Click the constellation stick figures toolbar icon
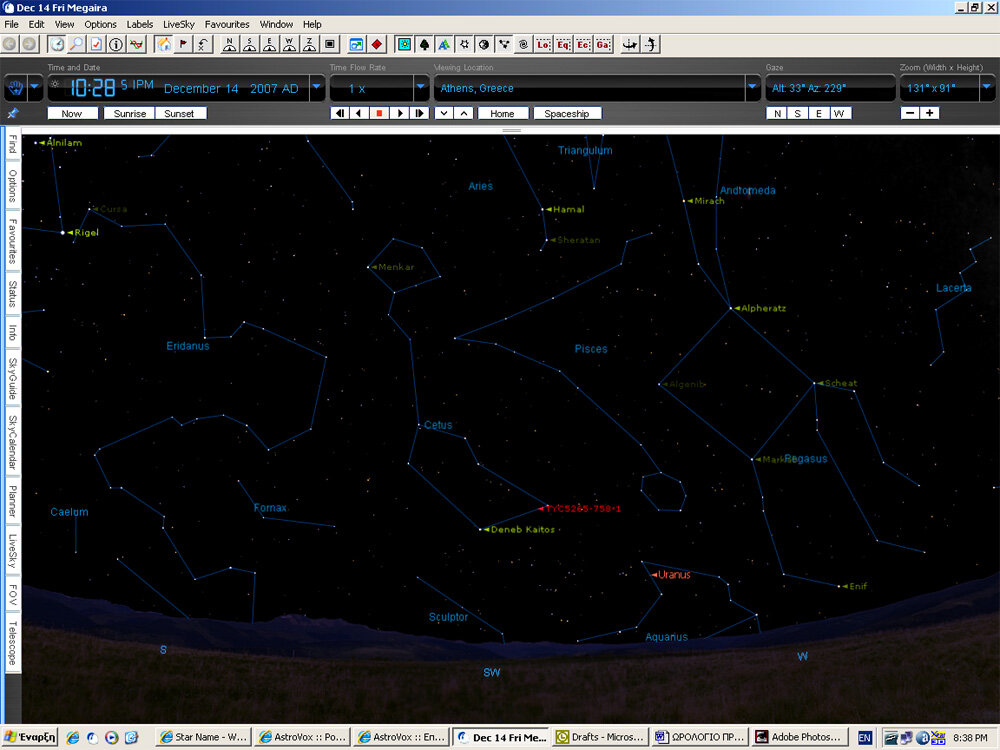Image resolution: width=1000 pixels, height=750 pixels. pyautogui.click(x=503, y=44)
